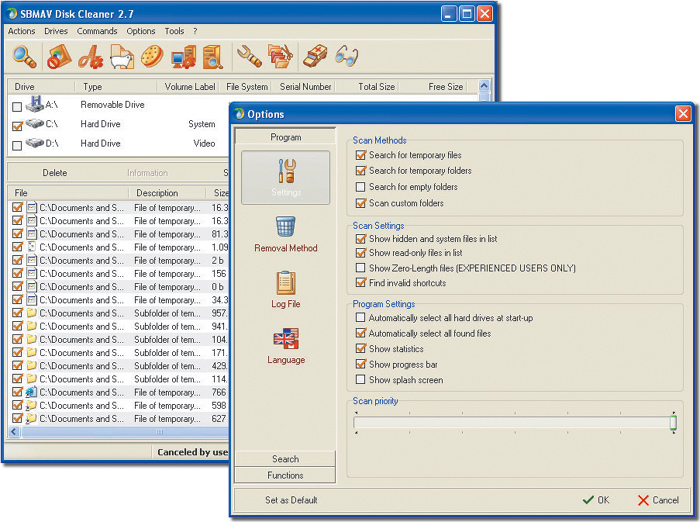Open the Log File clipboard icon
This screenshot has height=522, width=700.
point(286,283)
